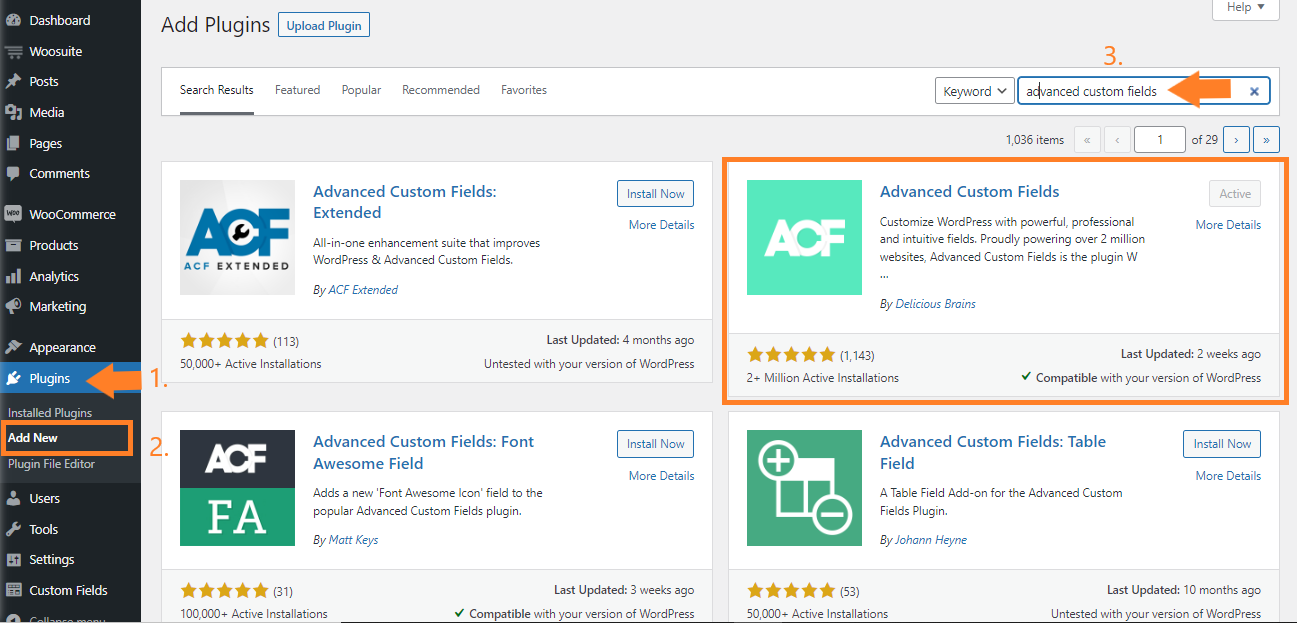Viewport: 1297px width, 623px height.
Task: Click the five-star rating of Advanced Custom Fields
Action: [x=790, y=355]
